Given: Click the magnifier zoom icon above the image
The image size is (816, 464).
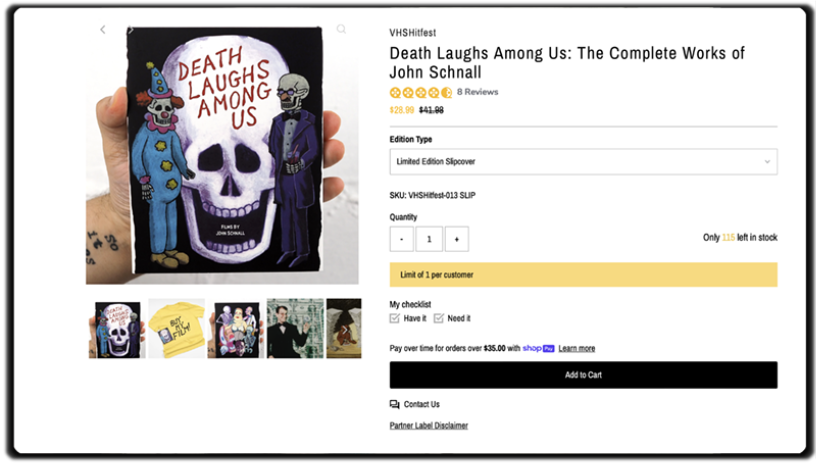Looking at the screenshot, I should point(341,30).
